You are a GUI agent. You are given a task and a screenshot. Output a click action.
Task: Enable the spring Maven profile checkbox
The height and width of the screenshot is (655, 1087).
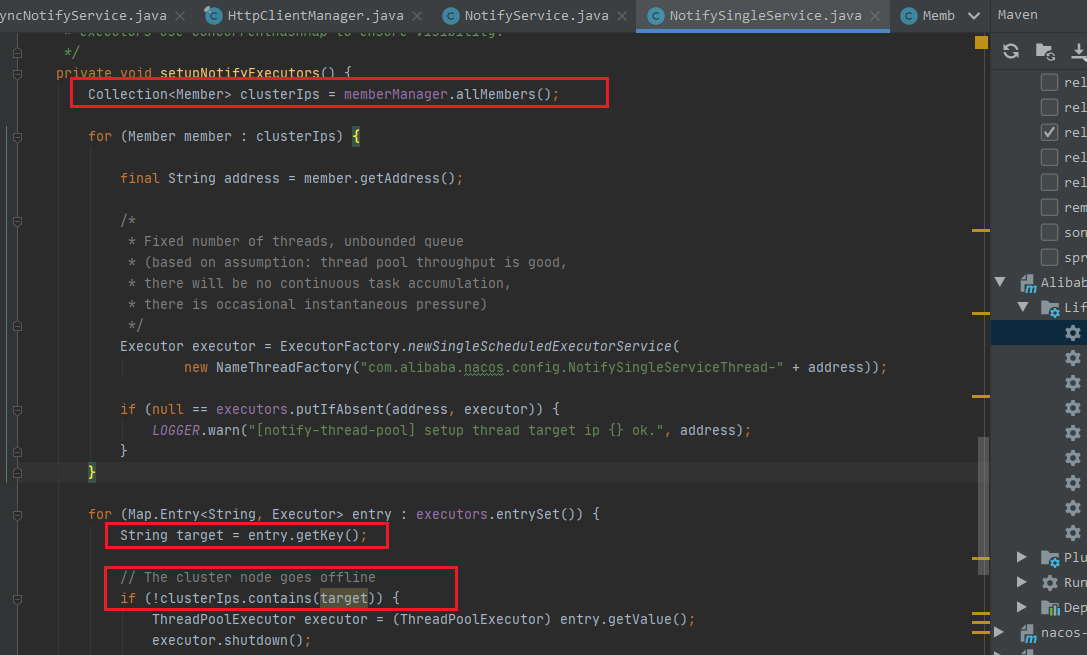(x=1047, y=257)
